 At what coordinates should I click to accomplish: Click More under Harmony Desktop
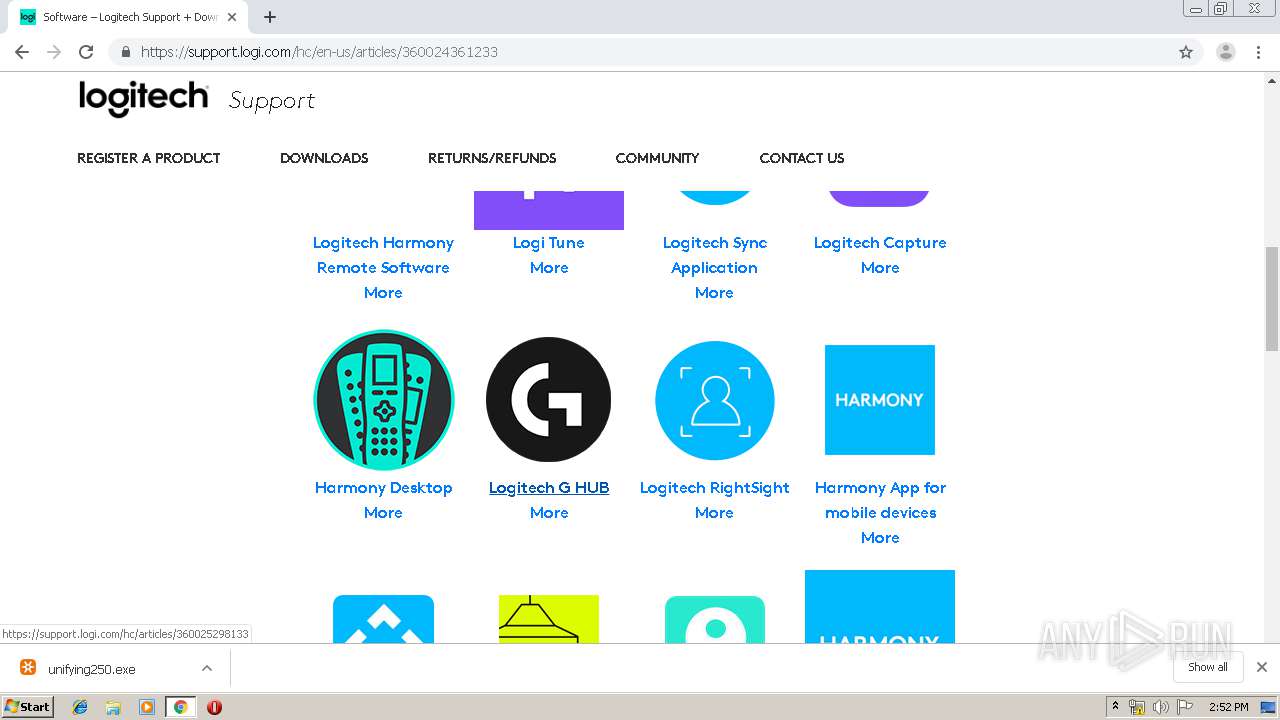click(x=383, y=512)
